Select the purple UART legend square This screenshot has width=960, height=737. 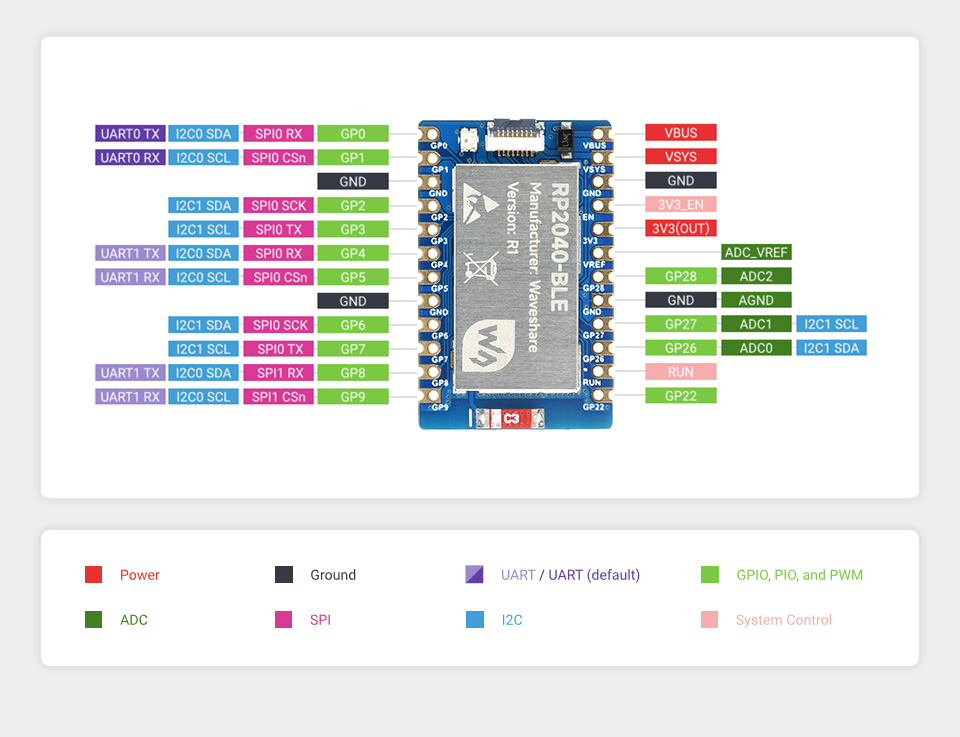tap(475, 575)
